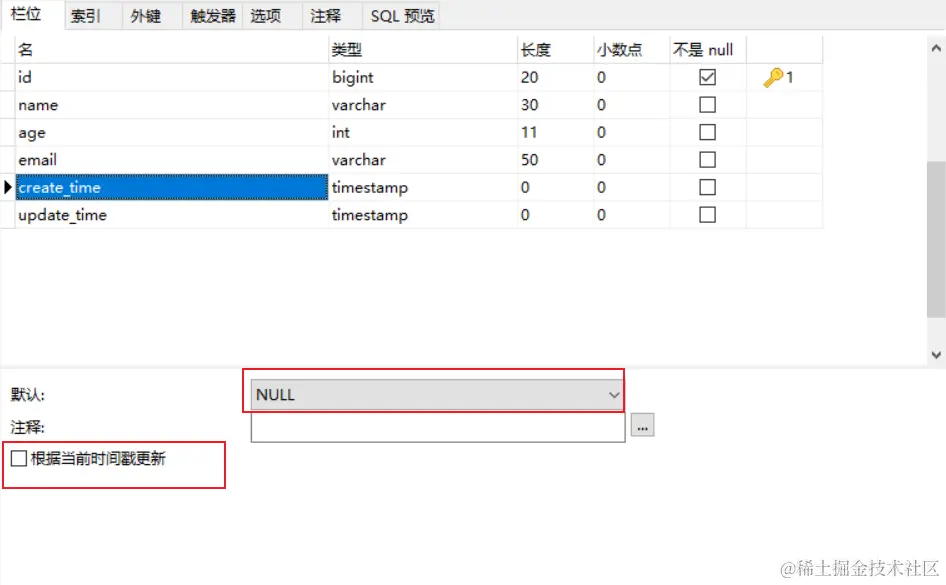The height and width of the screenshot is (585, 946).
Task: Click the scroll up arrow of field list
Action: pyautogui.click(x=936, y=48)
